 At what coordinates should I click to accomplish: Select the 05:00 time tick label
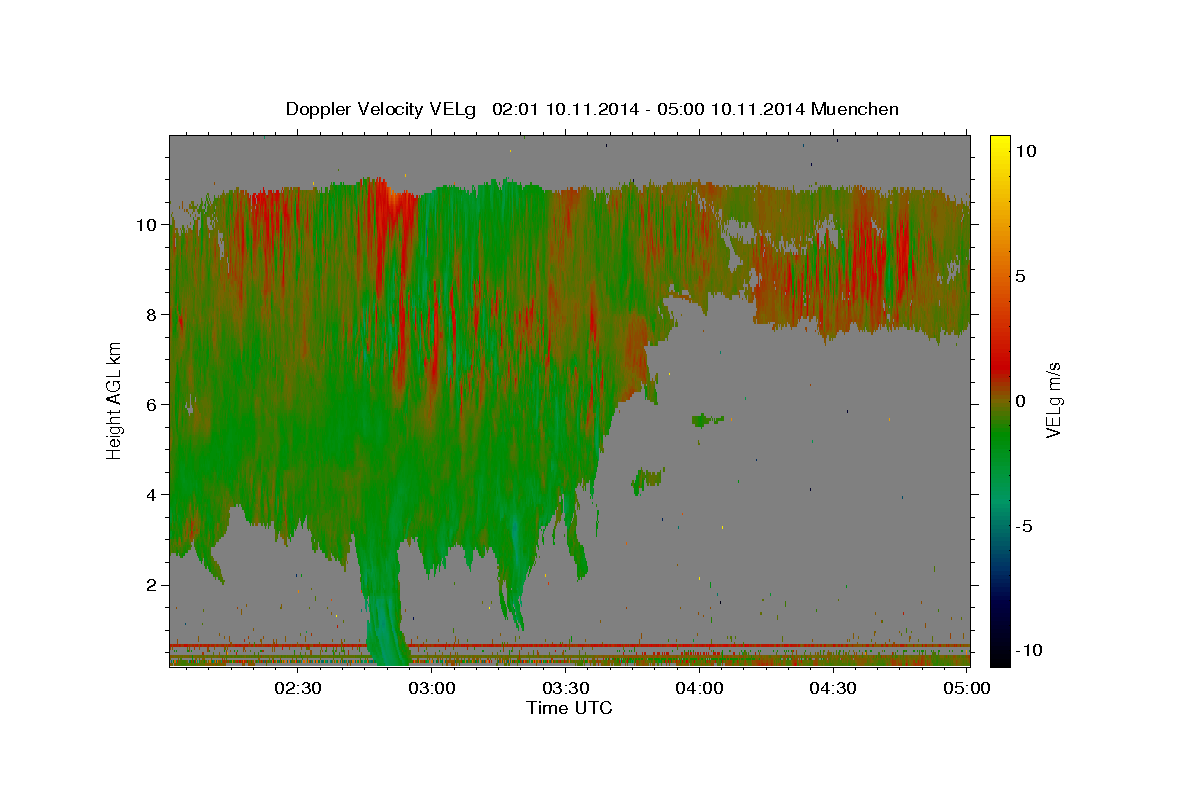(966, 688)
